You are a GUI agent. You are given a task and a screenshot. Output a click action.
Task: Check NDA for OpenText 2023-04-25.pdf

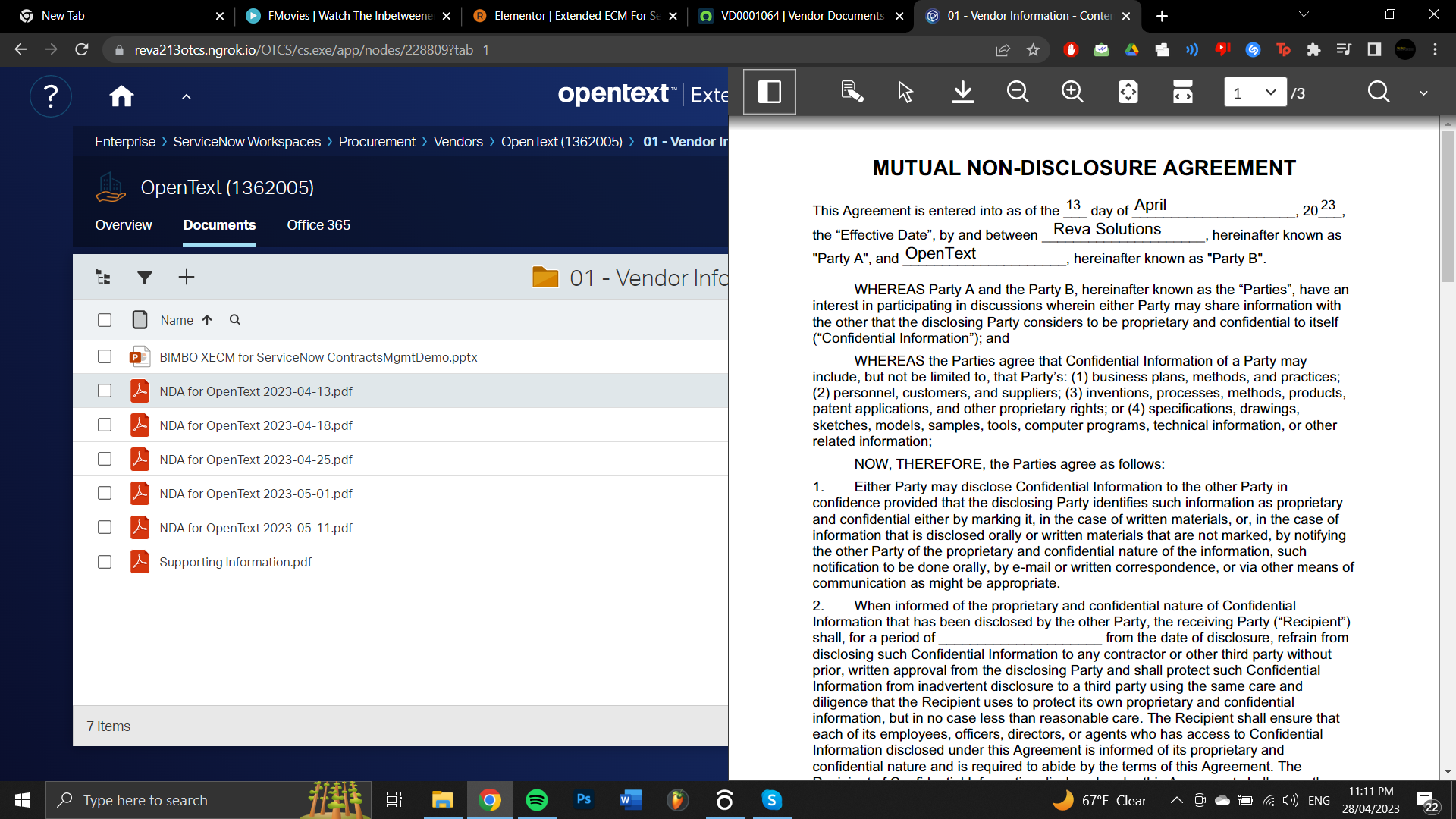tap(105, 459)
